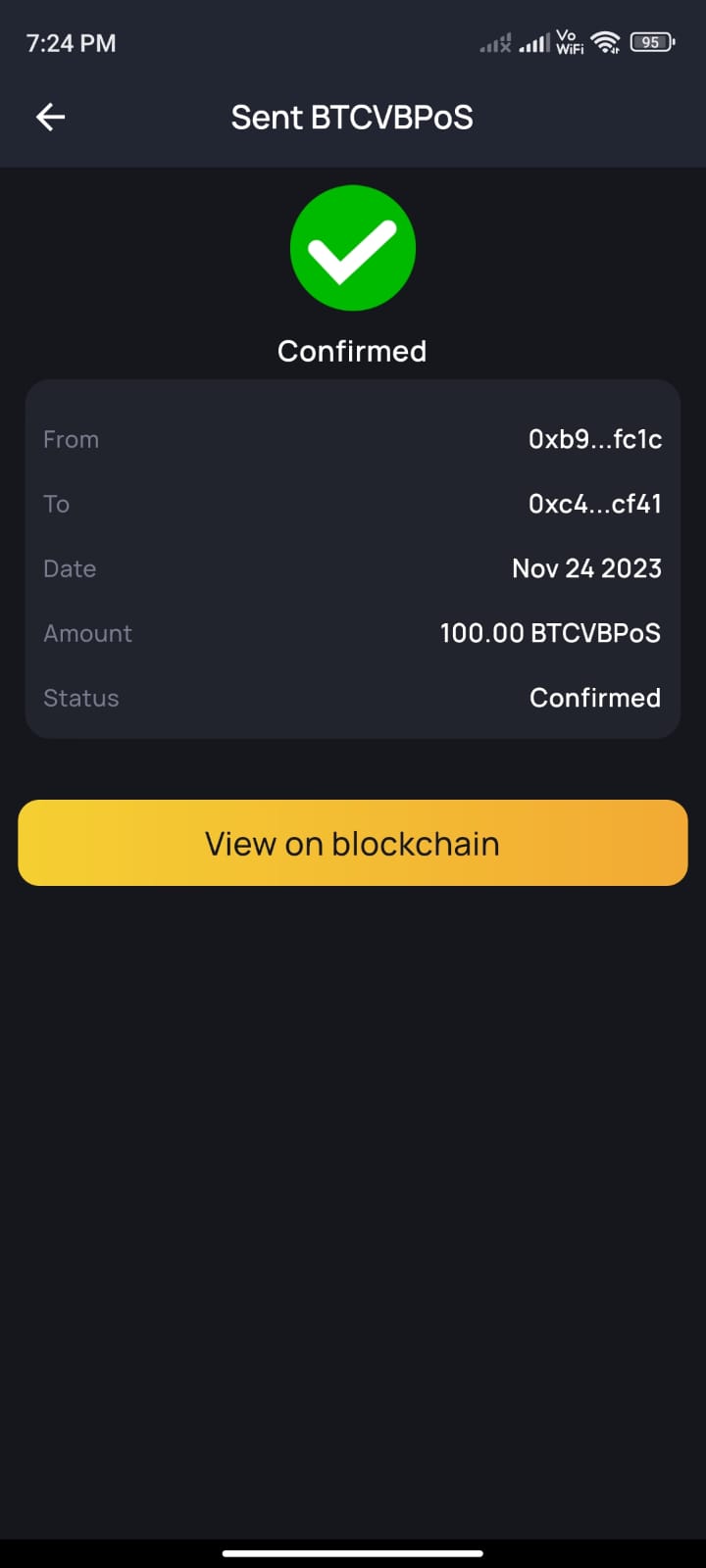Select the sender address 0xb9...fc1c
The image size is (706, 1568).
pyautogui.click(x=594, y=439)
